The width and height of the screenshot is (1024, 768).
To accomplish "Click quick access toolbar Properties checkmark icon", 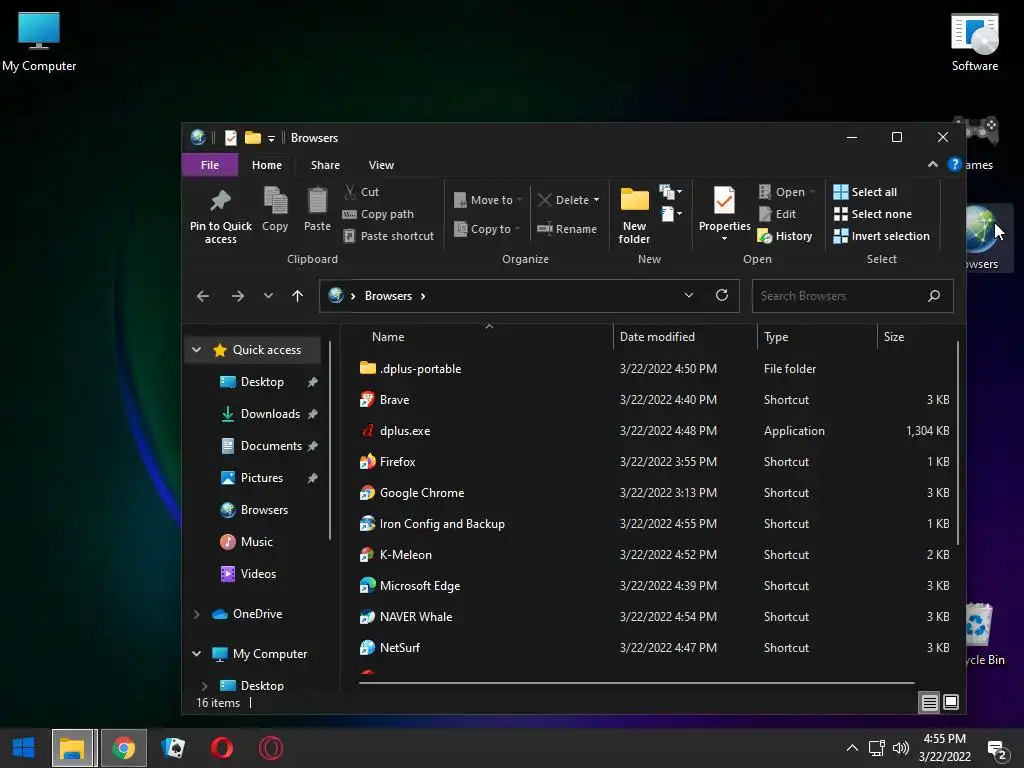I will click(231, 138).
